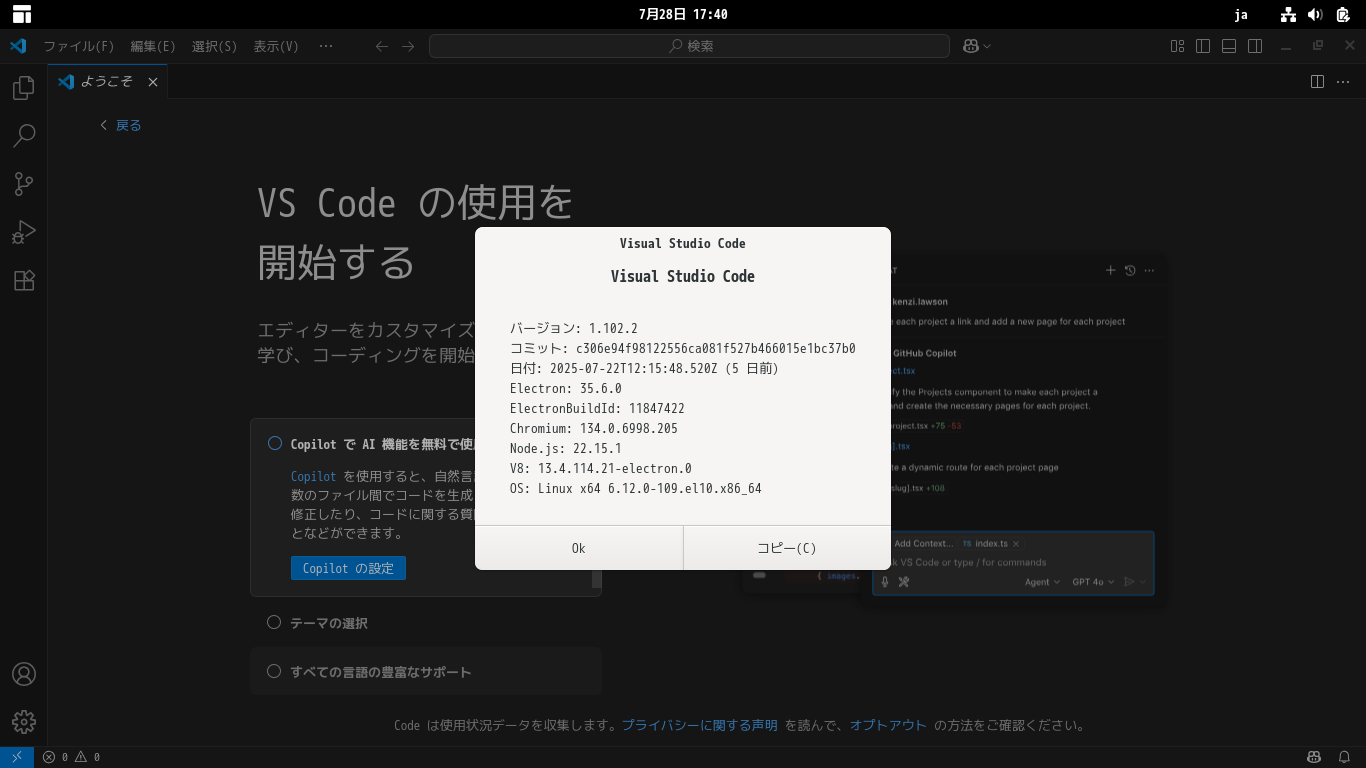Show more menus via the title bar ellipsis
The image size is (1366, 768).
(326, 46)
